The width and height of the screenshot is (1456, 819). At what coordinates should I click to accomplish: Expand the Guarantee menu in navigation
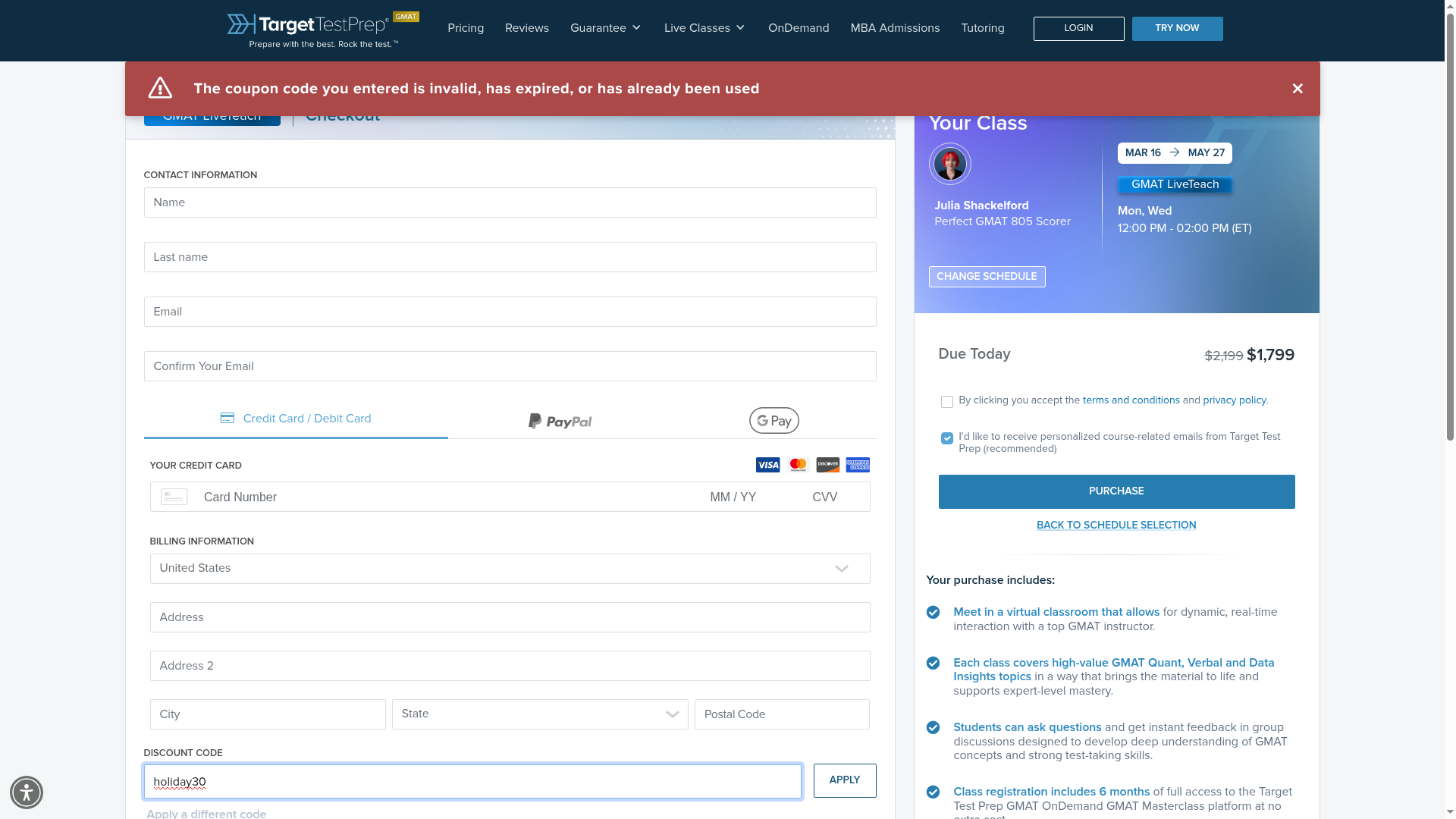[x=605, y=28]
